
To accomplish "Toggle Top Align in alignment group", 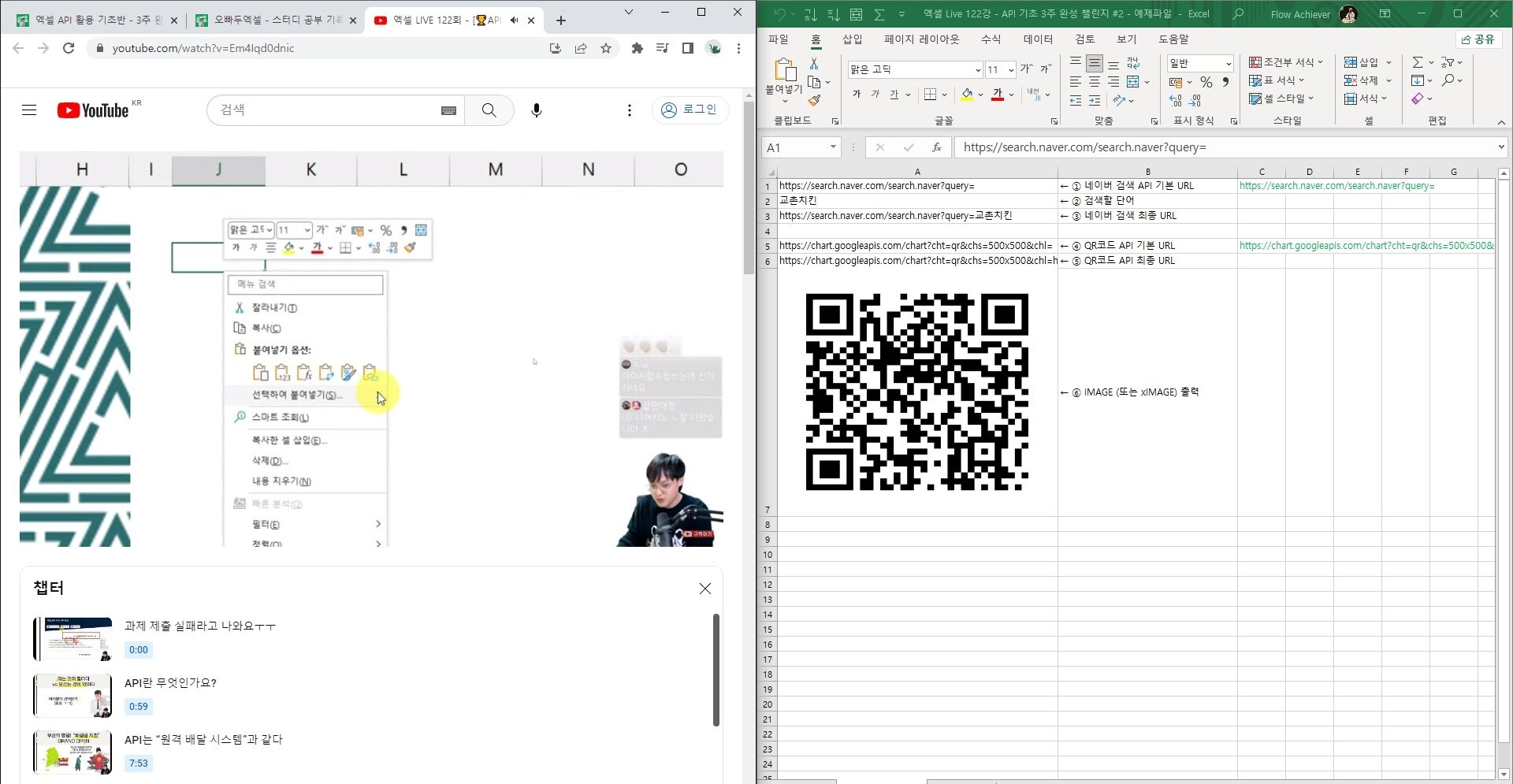I will coord(1076,63).
